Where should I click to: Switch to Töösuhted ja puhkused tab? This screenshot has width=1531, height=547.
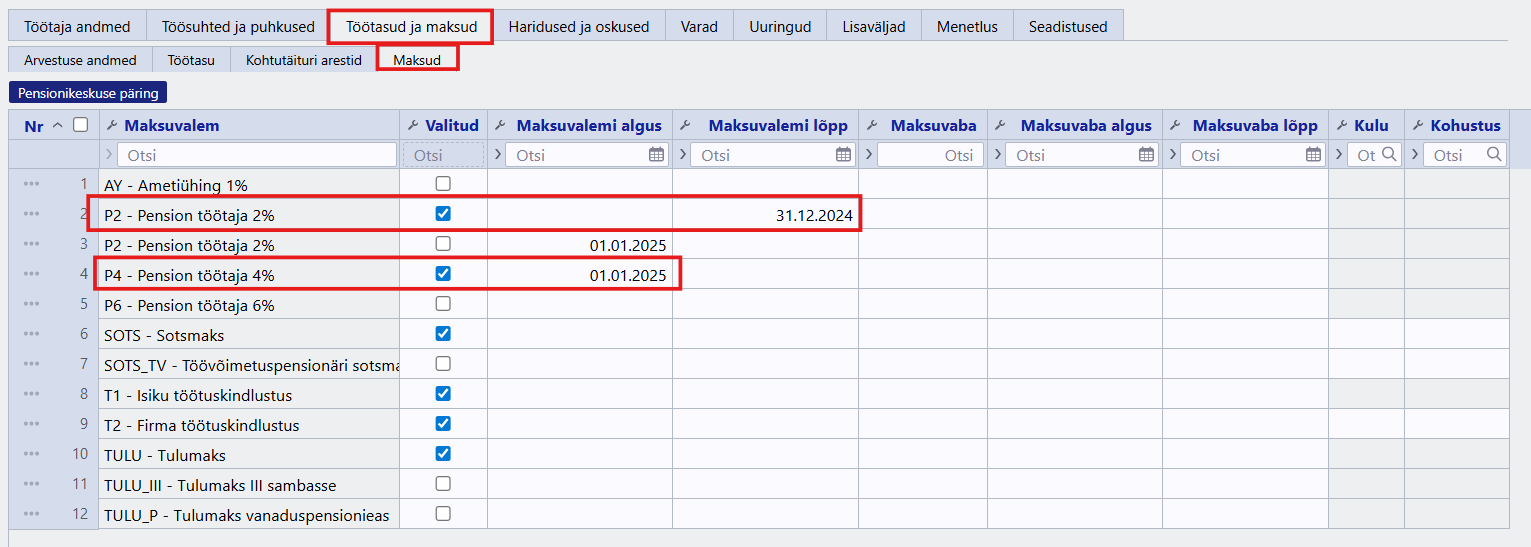238,27
